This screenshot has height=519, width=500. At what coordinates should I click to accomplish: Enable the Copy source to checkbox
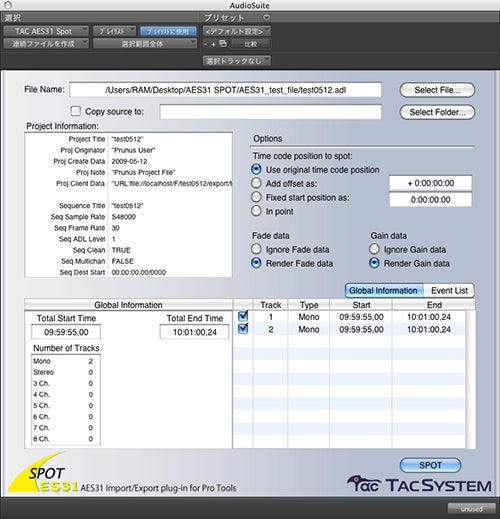tap(76, 111)
